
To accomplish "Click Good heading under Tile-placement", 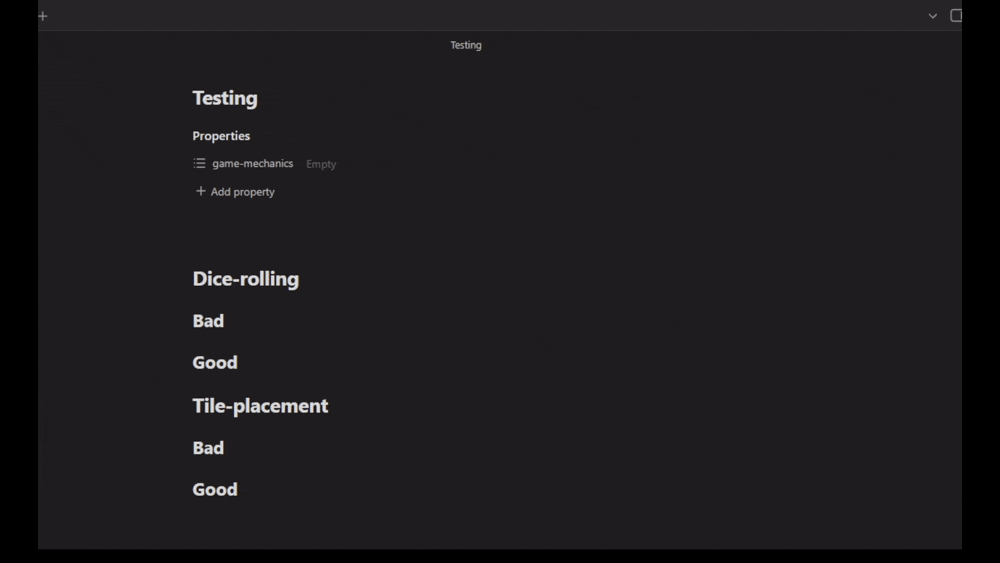I will click(215, 490).
